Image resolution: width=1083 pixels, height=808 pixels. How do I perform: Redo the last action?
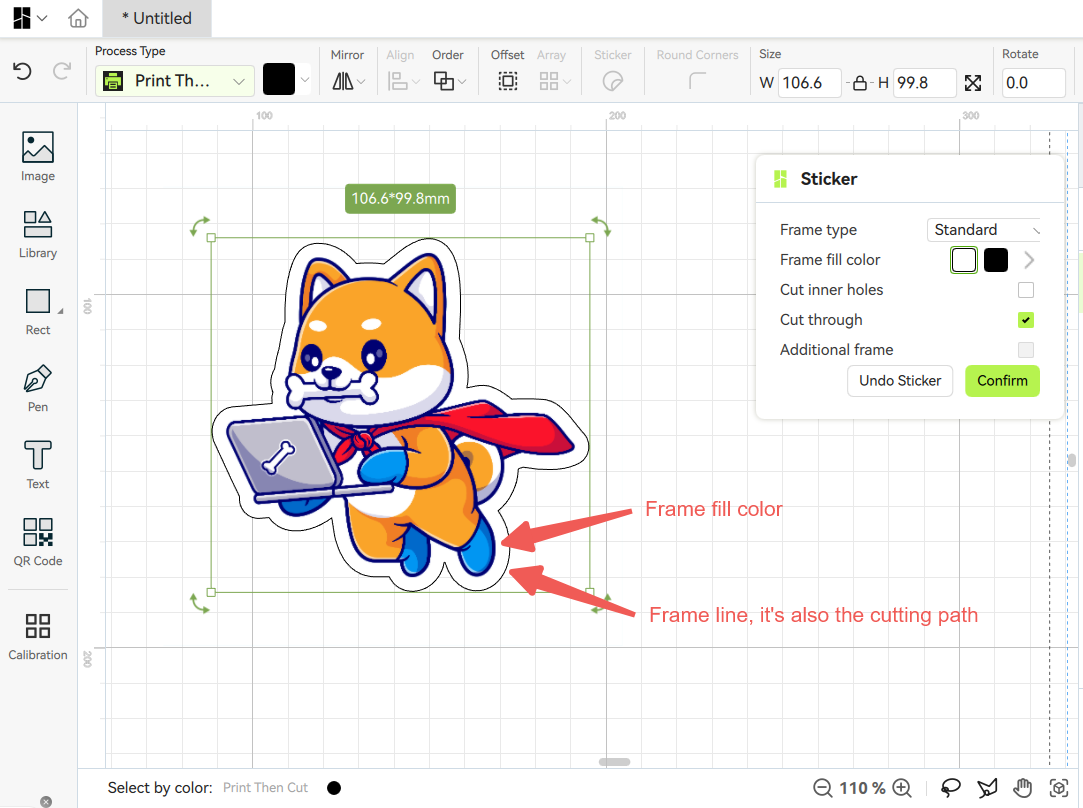tap(62, 70)
